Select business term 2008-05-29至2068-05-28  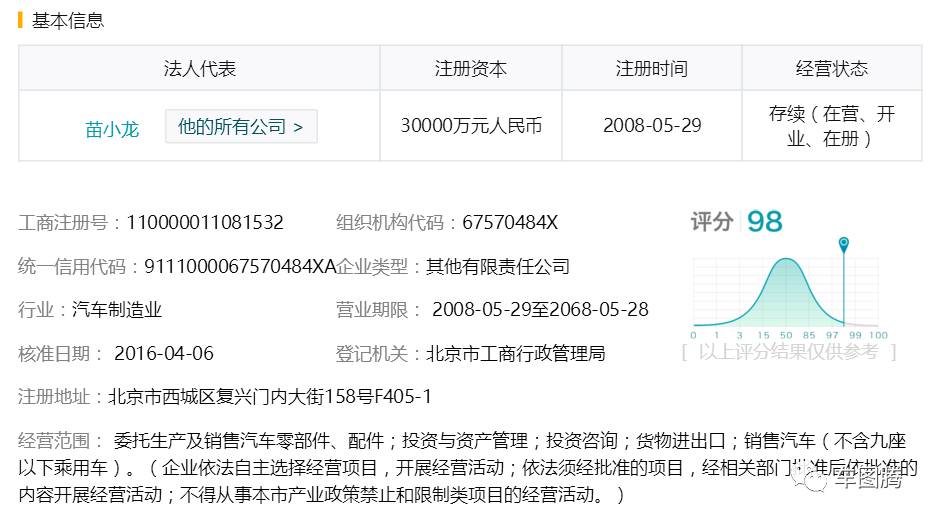(540, 309)
